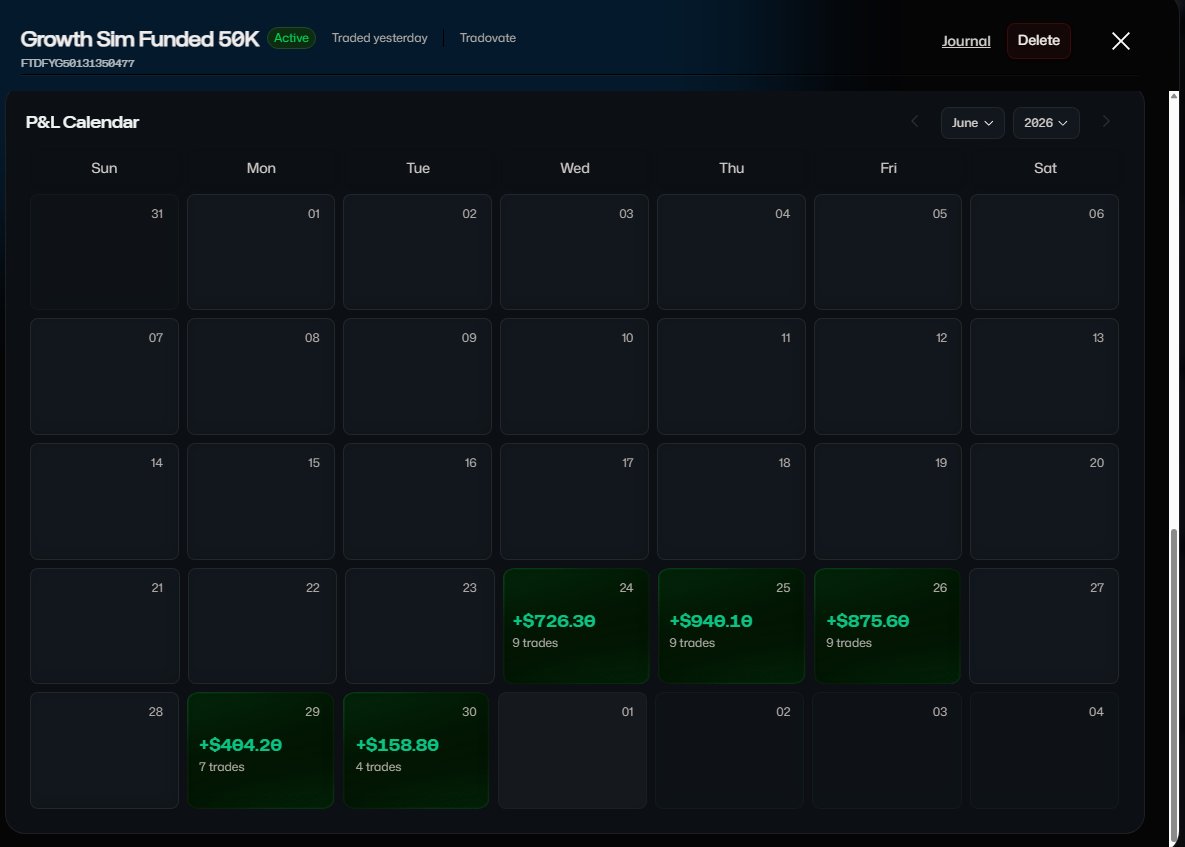This screenshot has width=1185, height=847.
Task: Click the vertical scrollbar thumb
Action: tap(1174, 684)
